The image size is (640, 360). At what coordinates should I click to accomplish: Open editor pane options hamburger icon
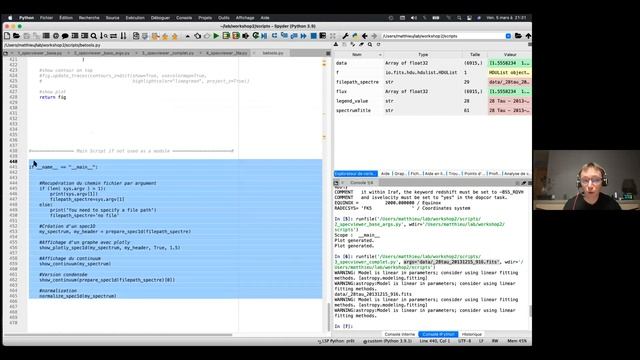pos(328,53)
